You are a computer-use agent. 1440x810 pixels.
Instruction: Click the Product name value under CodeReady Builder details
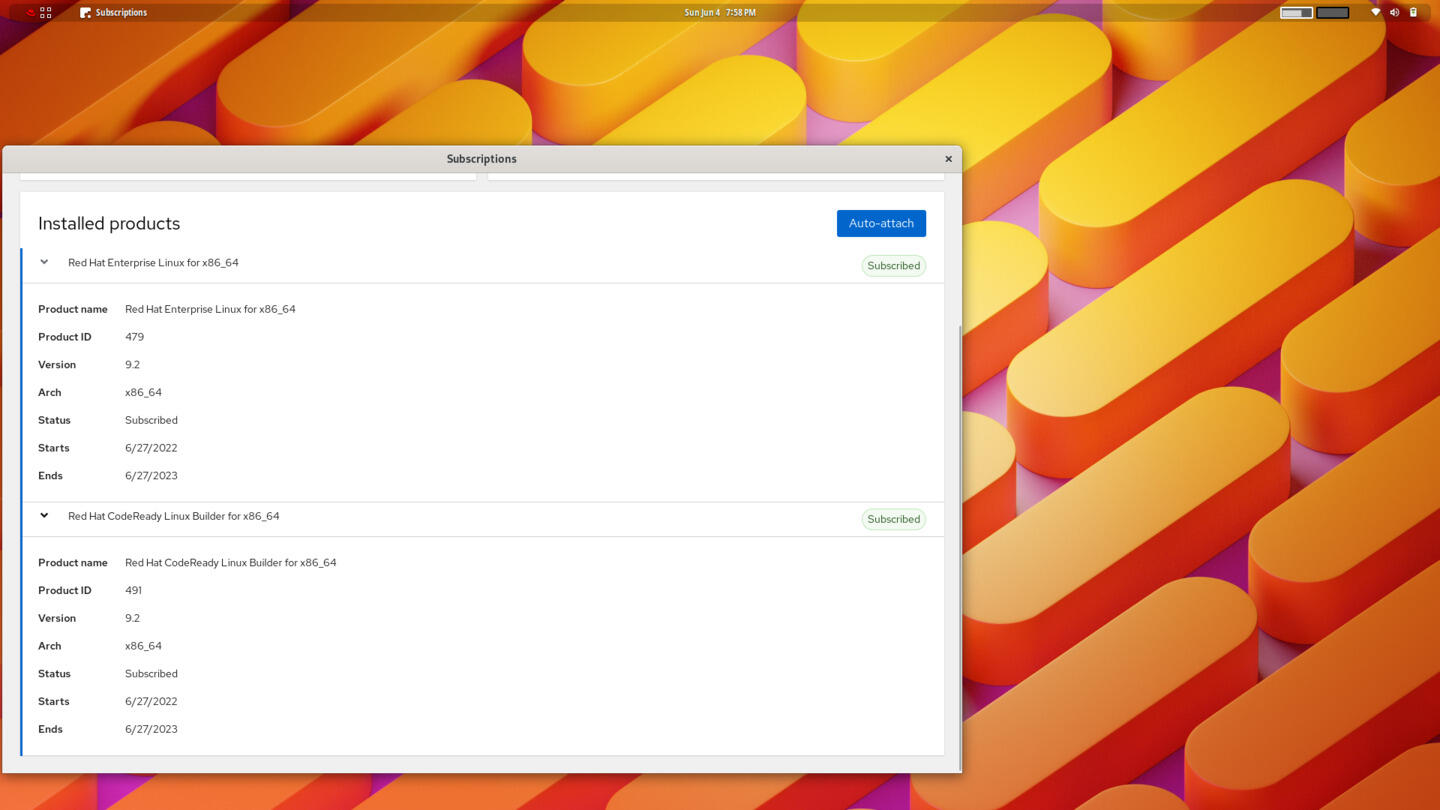click(230, 562)
